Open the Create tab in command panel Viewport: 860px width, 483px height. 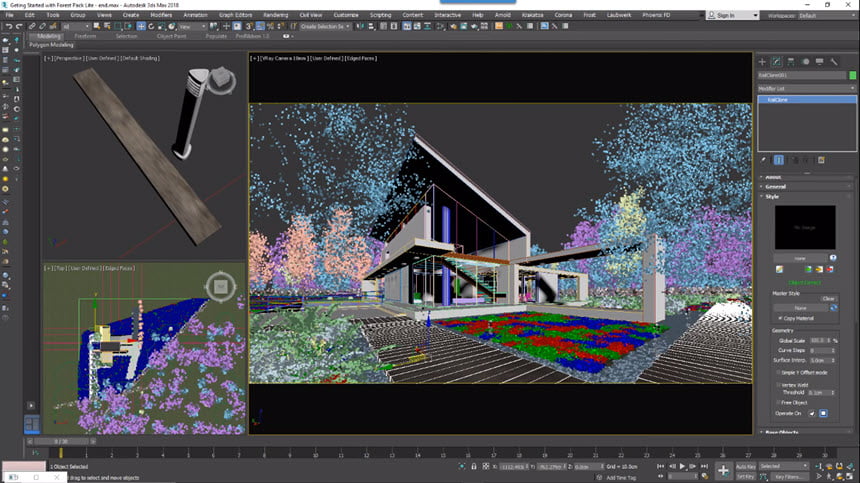[x=762, y=62]
